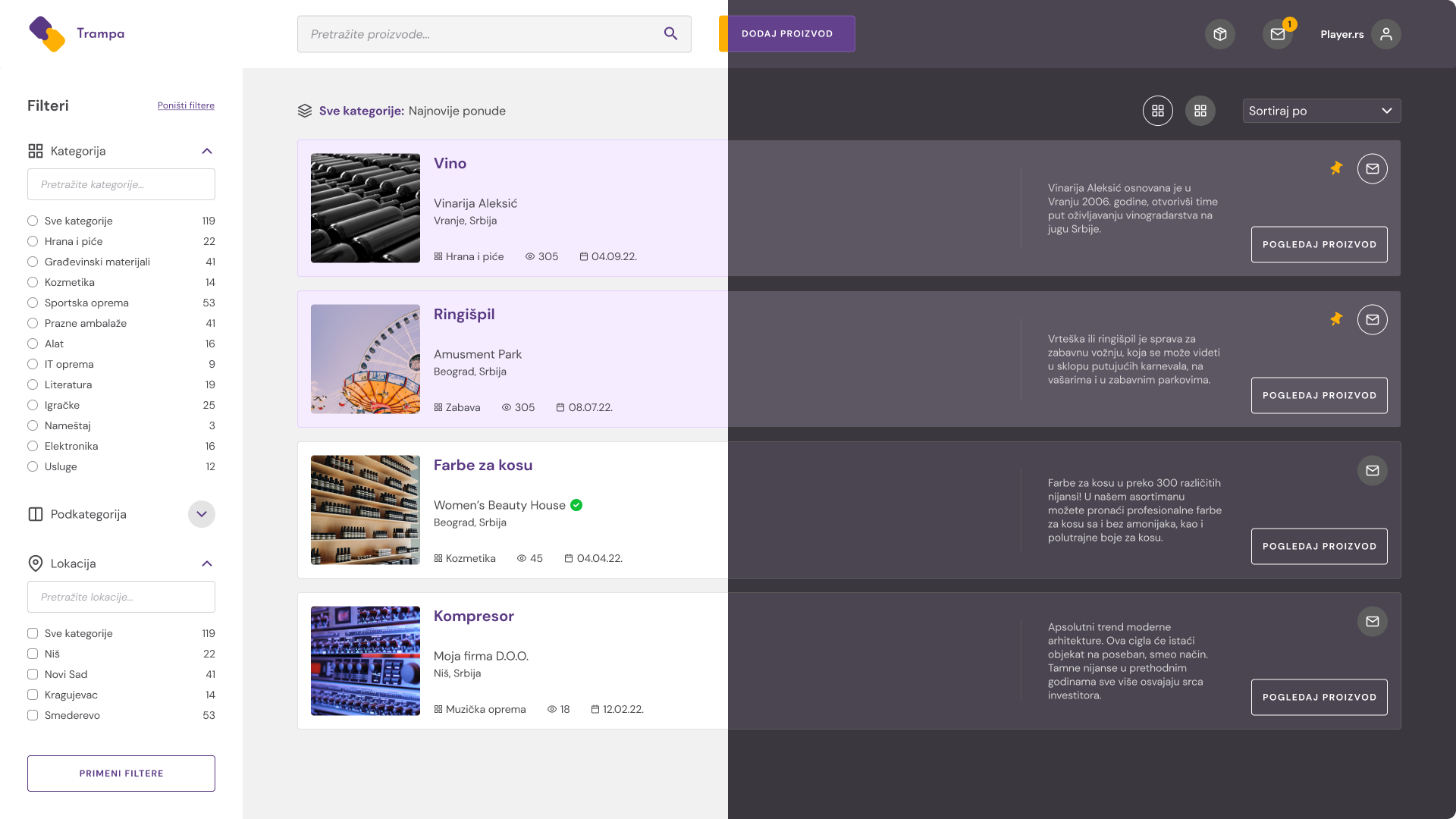Click the Kategorija grid icon in filters

click(x=36, y=151)
